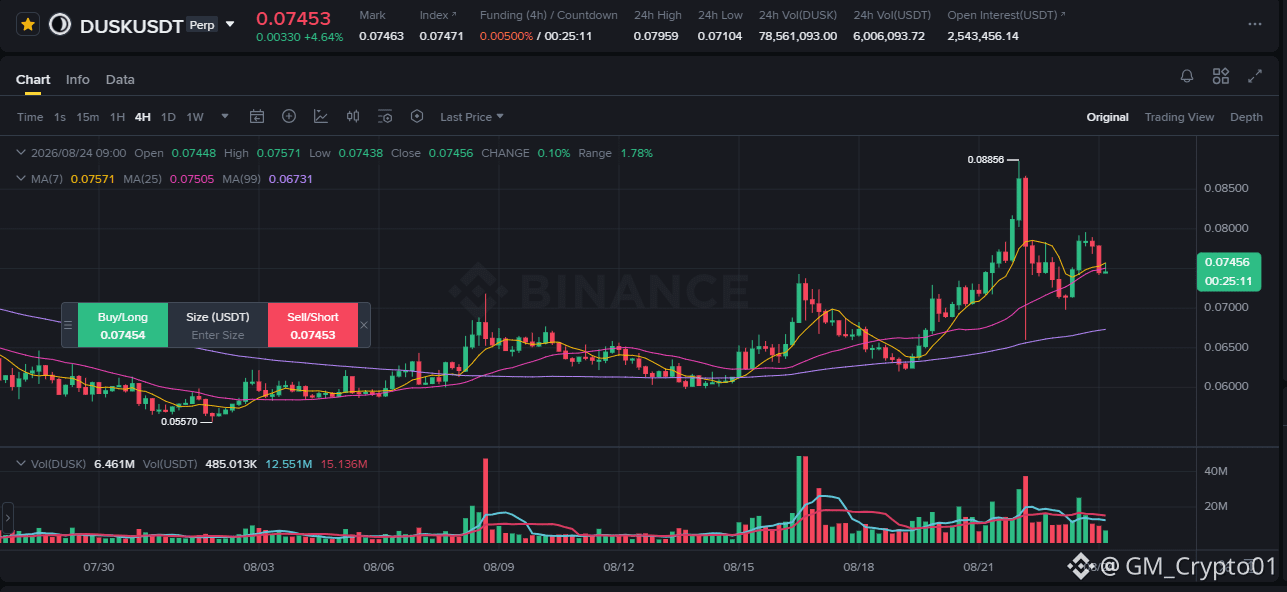
Task: Collapse the MA indicator row chevron
Action: [22, 178]
